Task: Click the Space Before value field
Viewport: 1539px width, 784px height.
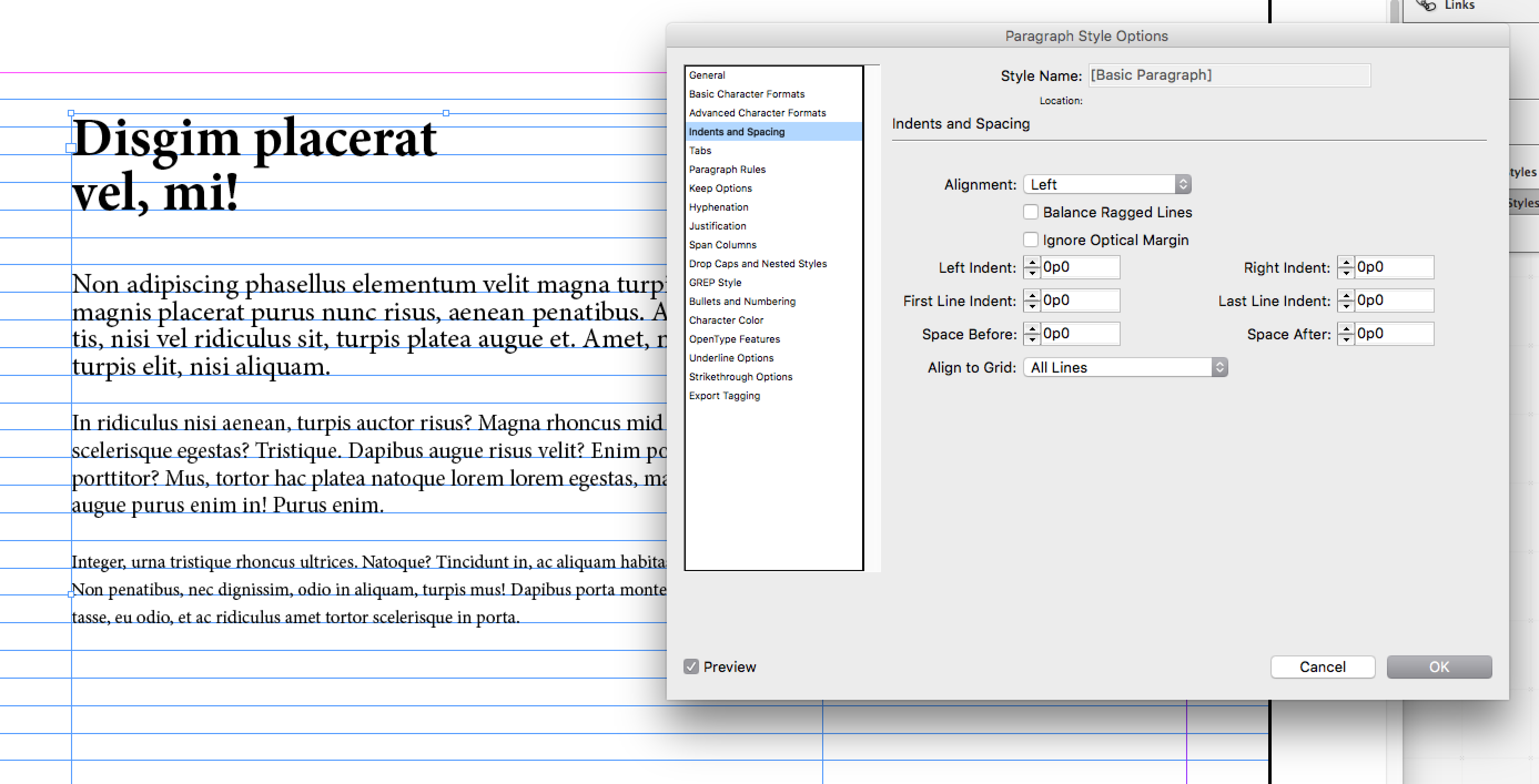Action: coord(1080,334)
